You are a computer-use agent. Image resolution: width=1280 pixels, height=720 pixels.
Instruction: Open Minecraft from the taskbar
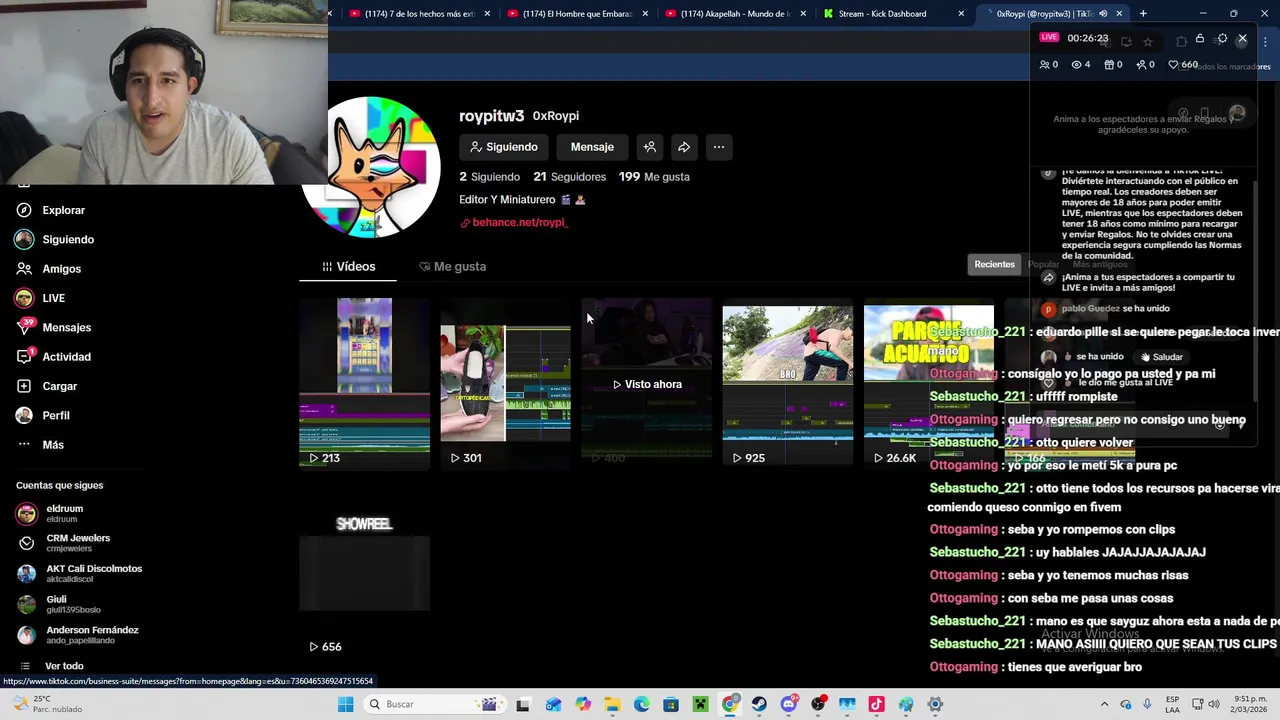pos(700,704)
